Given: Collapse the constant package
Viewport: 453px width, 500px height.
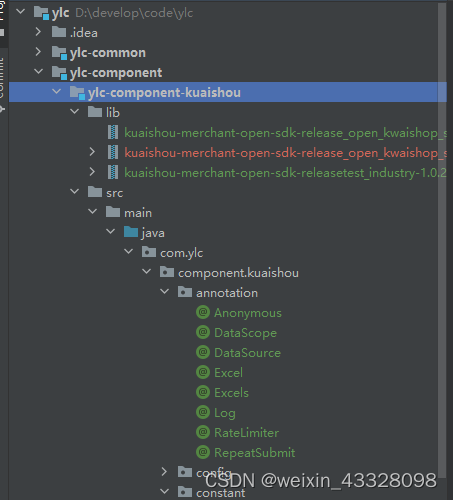Looking at the screenshot, I should click(165, 491).
